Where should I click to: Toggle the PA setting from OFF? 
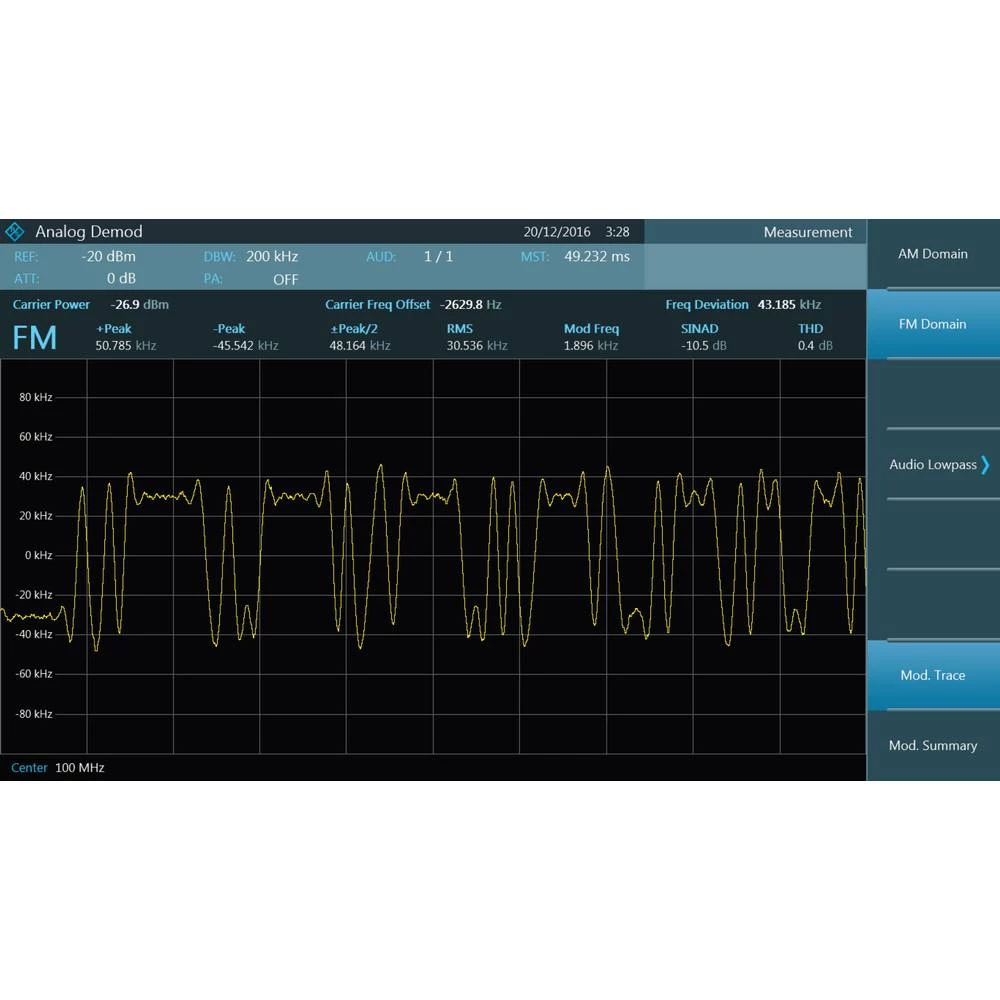tap(285, 280)
